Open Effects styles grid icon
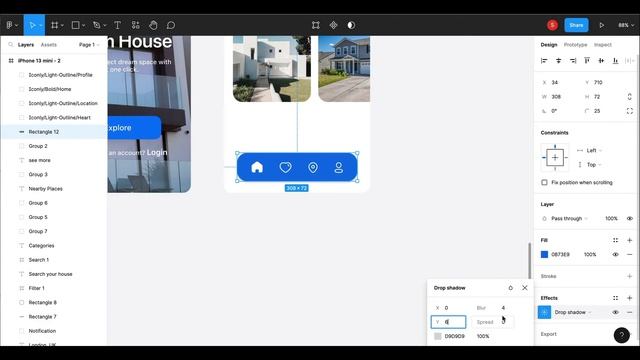640x360 pixels. pyautogui.click(x=616, y=298)
